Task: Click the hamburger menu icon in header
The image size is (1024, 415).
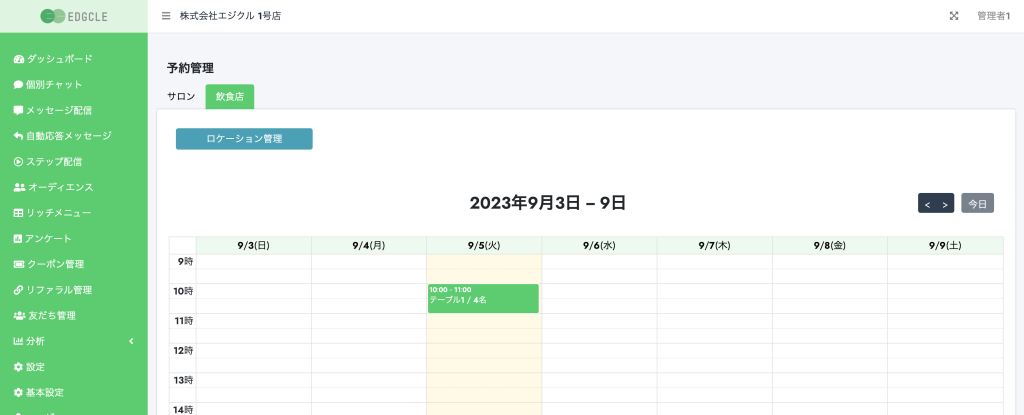Action: pos(166,16)
